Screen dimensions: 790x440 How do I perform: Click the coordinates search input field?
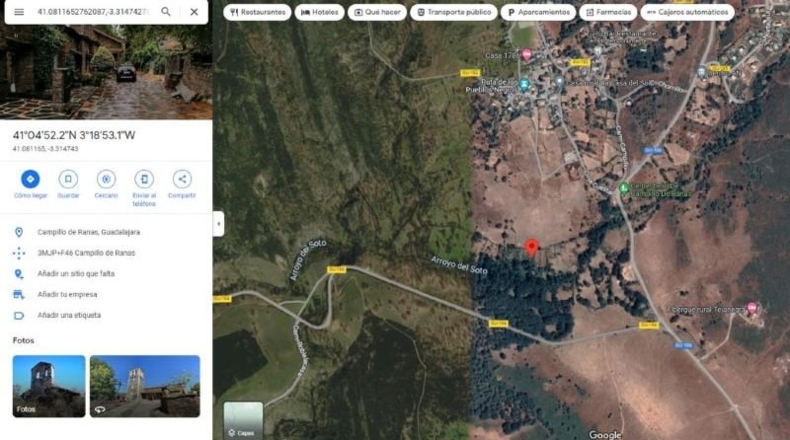pos(93,12)
